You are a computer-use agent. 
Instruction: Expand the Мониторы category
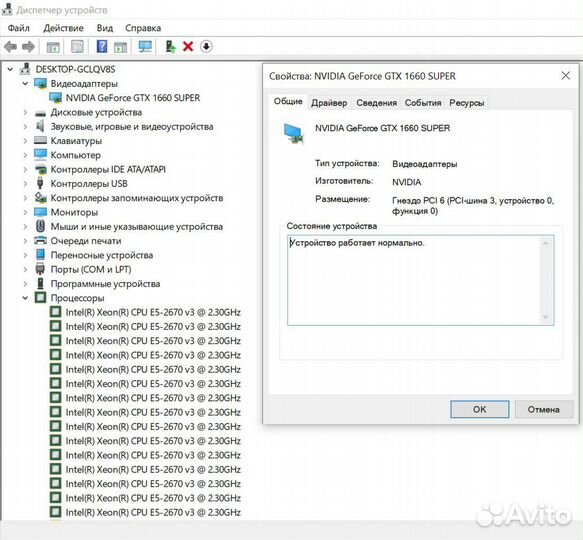25,212
